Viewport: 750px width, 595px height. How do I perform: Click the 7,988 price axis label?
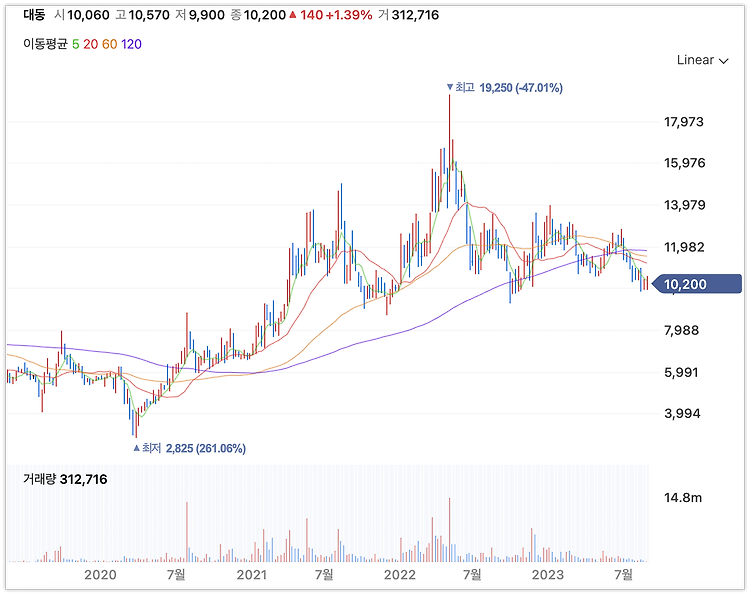click(681, 331)
